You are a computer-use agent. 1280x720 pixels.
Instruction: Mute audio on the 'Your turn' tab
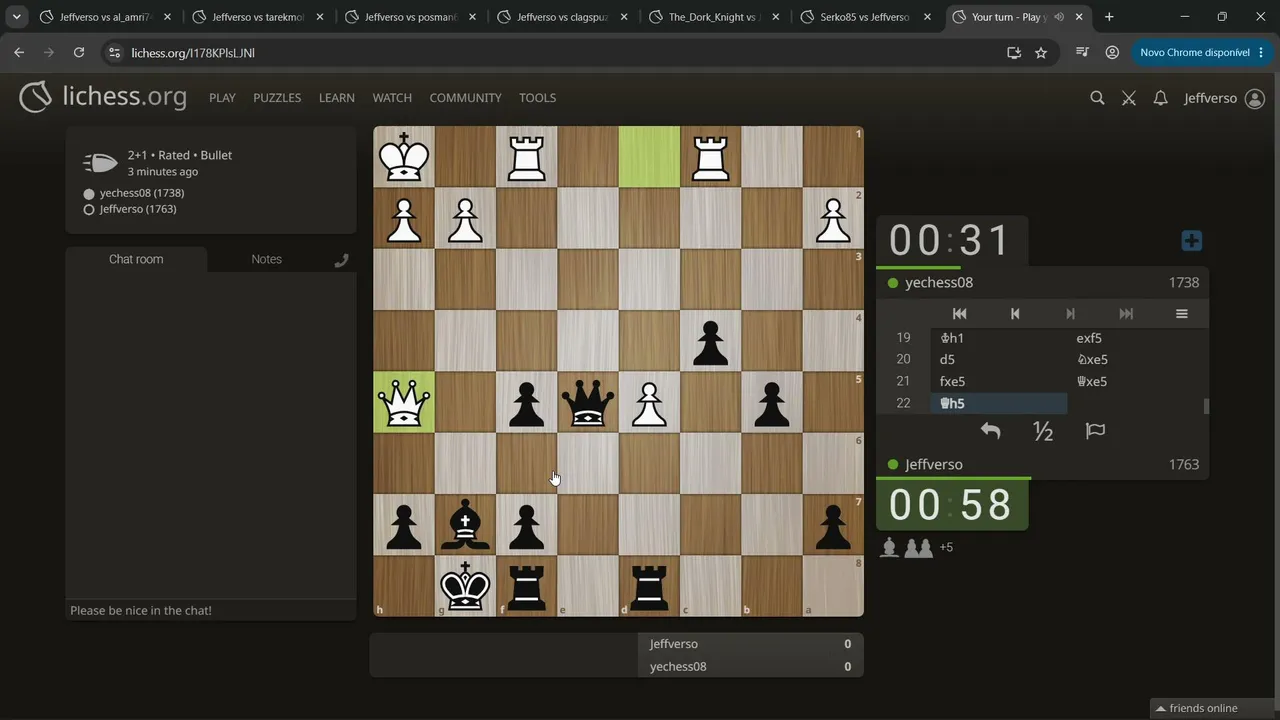tap(1059, 17)
